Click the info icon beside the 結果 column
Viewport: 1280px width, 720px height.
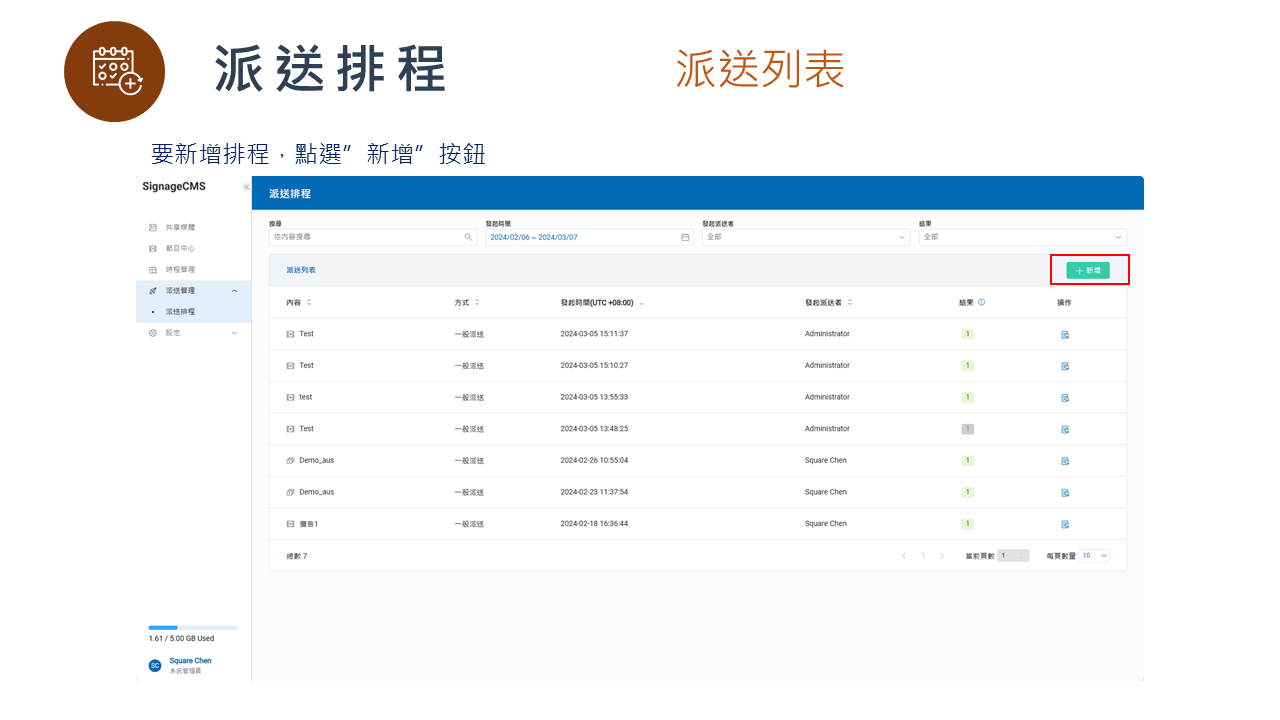[982, 302]
